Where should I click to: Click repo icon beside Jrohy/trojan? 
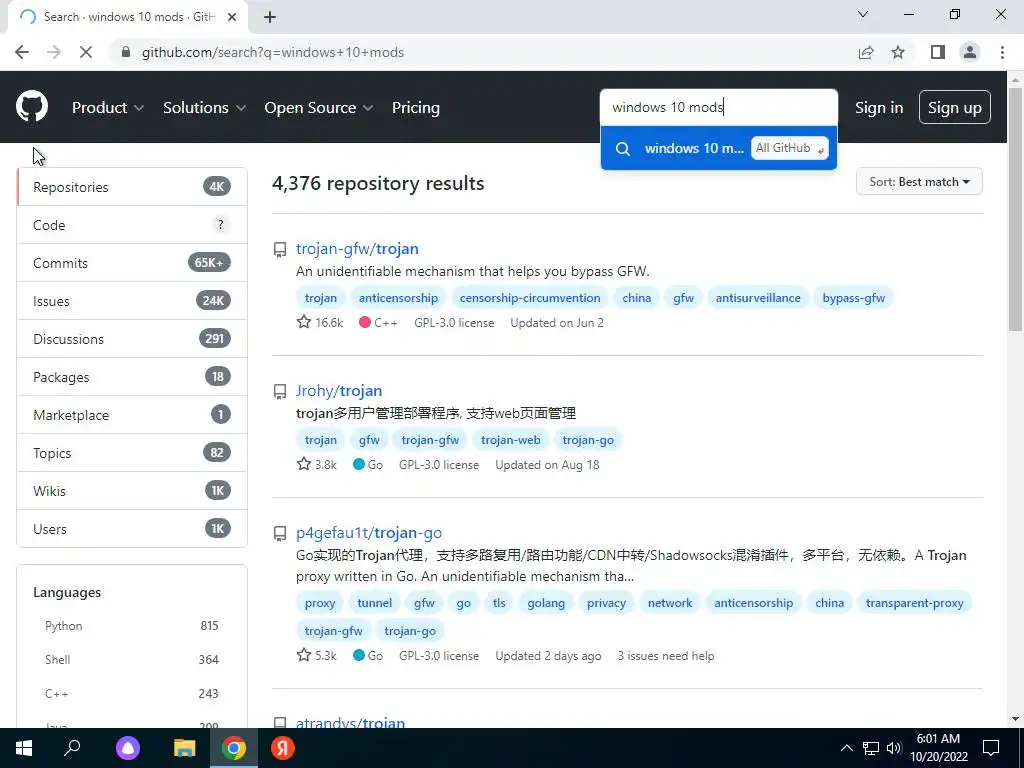(x=280, y=391)
